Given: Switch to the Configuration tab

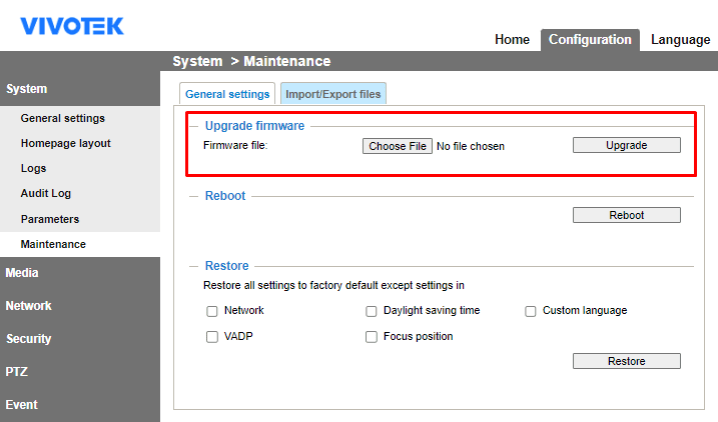Looking at the screenshot, I should click(x=590, y=40).
